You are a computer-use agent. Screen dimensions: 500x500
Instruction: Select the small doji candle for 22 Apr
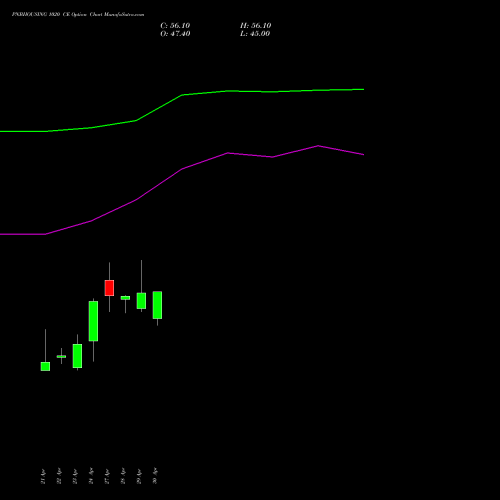click(61, 356)
